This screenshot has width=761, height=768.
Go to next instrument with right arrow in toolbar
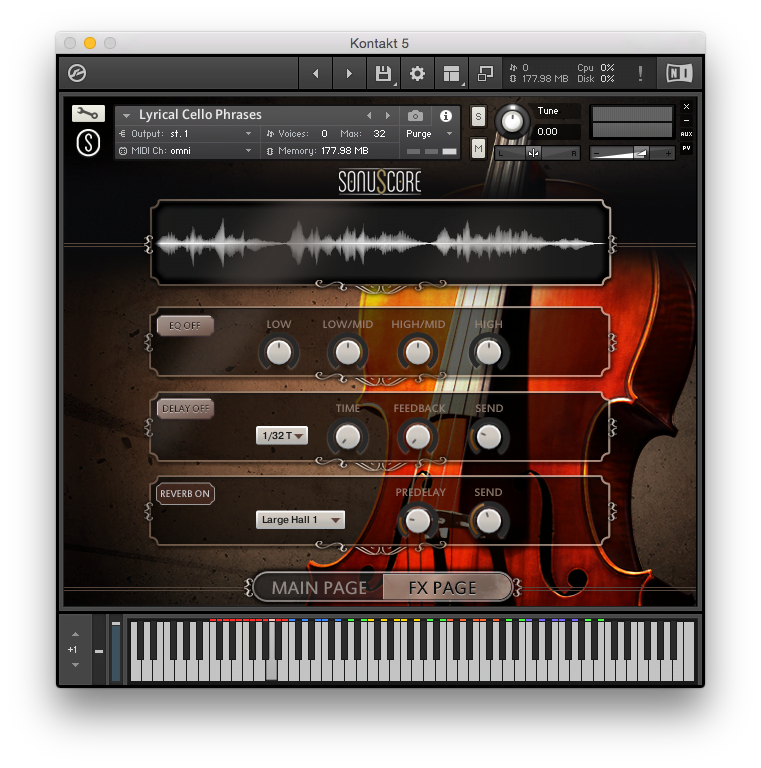point(349,73)
